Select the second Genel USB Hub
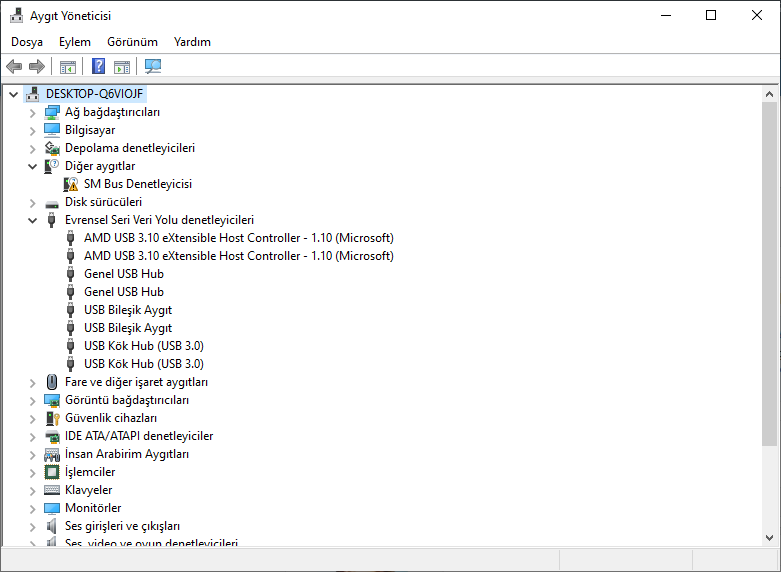Screen dimensions: 781x572 [x=124, y=291]
